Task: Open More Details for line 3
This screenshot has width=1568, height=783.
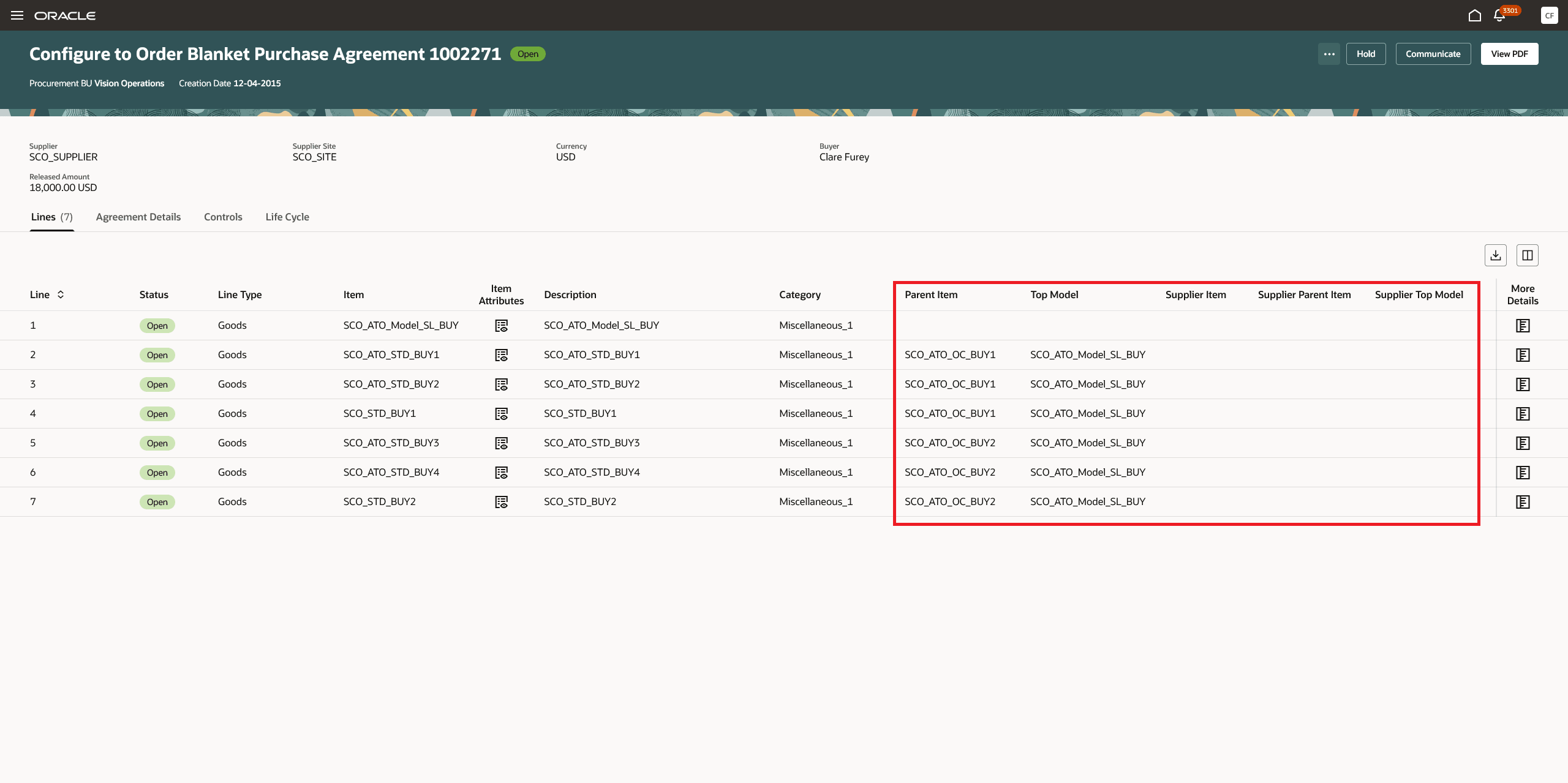Action: click(1523, 384)
